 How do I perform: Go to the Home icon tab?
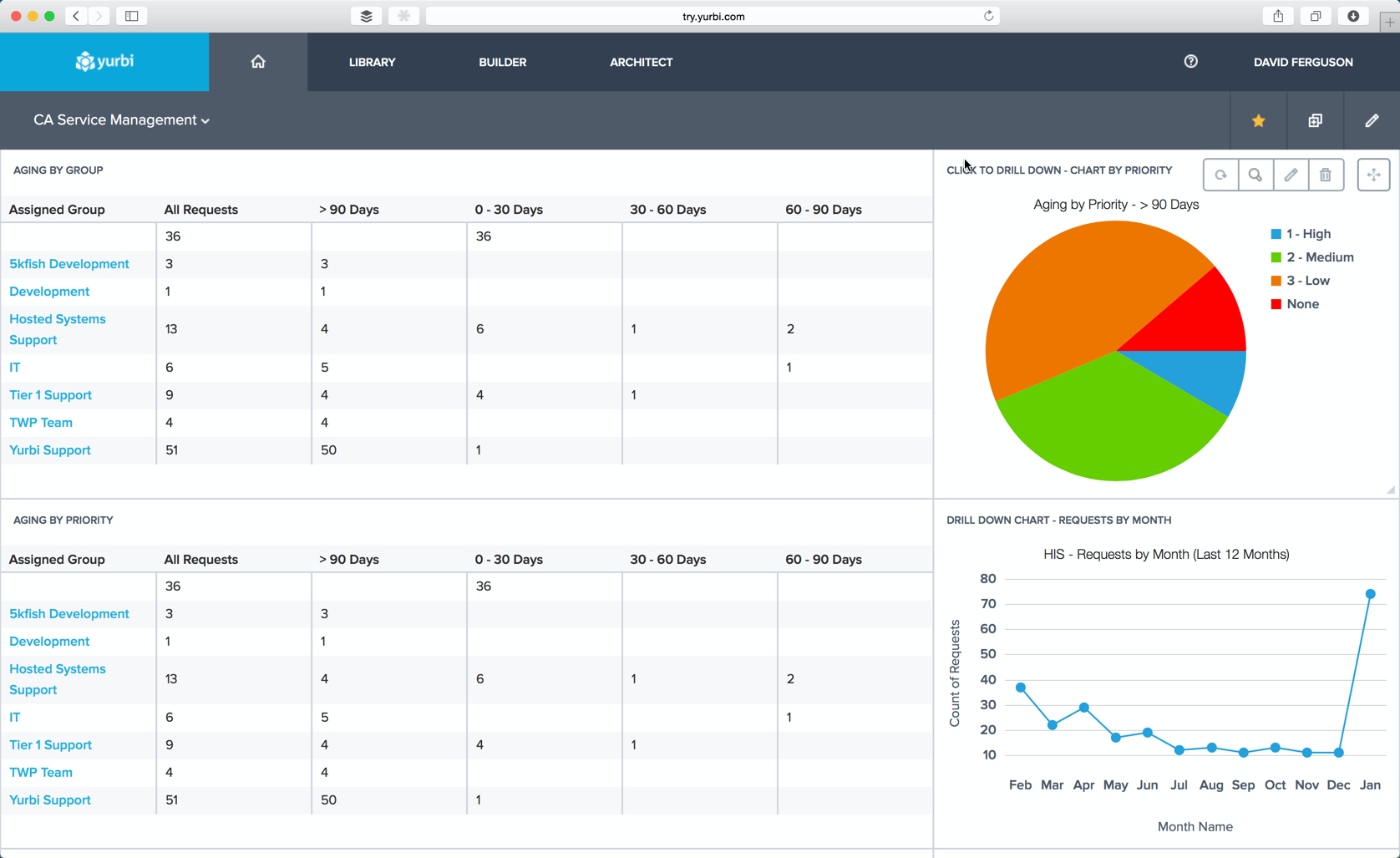tap(258, 62)
